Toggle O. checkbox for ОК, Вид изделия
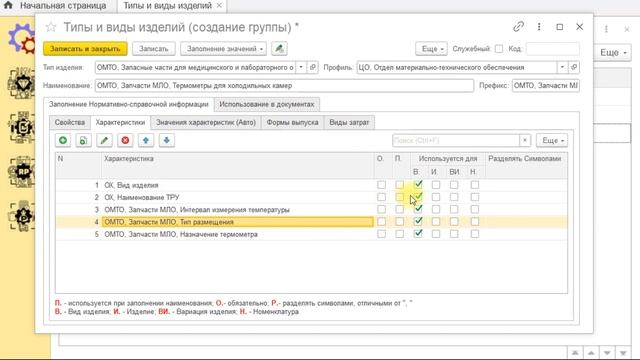 pos(381,185)
